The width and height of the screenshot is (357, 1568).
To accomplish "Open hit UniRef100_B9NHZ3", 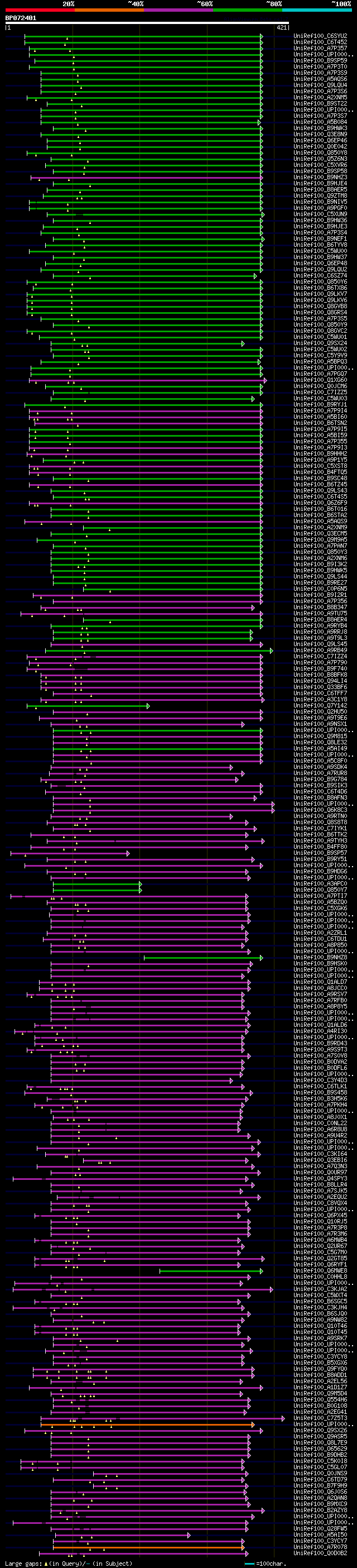I will point(321,178).
